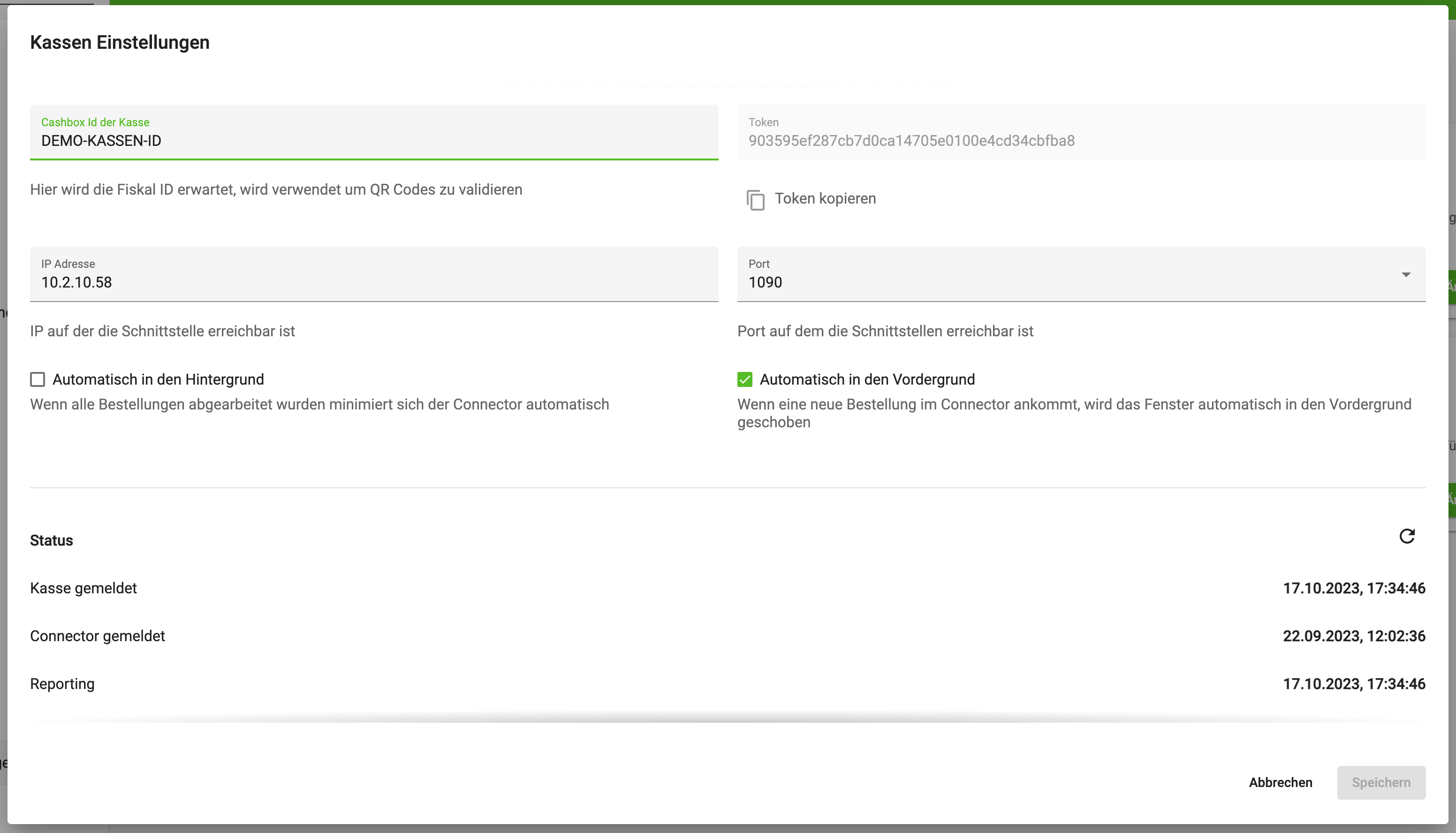Screen dimensions: 1456x833
Task: Select the Kassen Einstellungen dialog title
Action: (x=120, y=42)
